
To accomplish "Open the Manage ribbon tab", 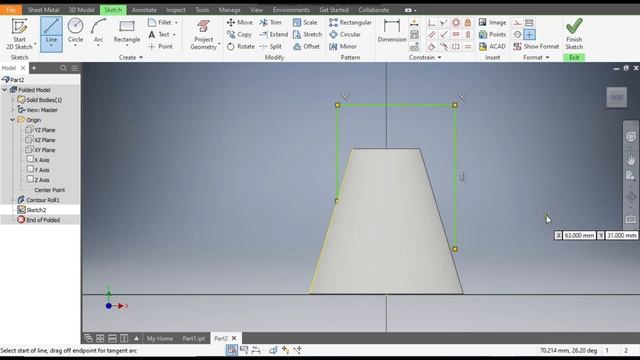I will (229, 10).
